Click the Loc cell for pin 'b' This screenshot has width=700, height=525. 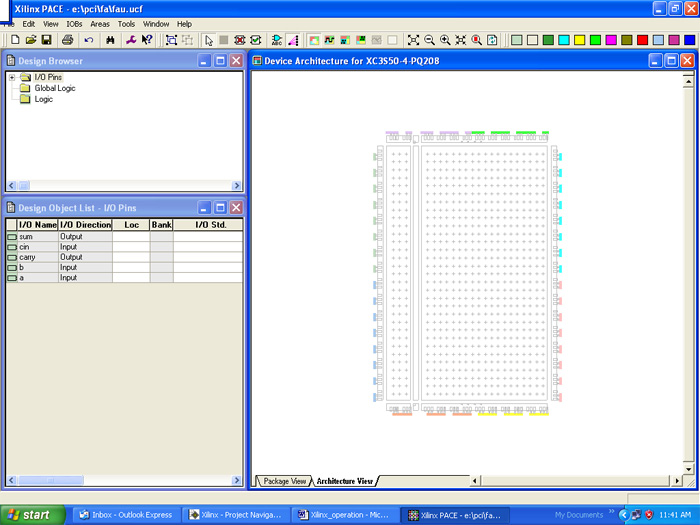click(131, 267)
